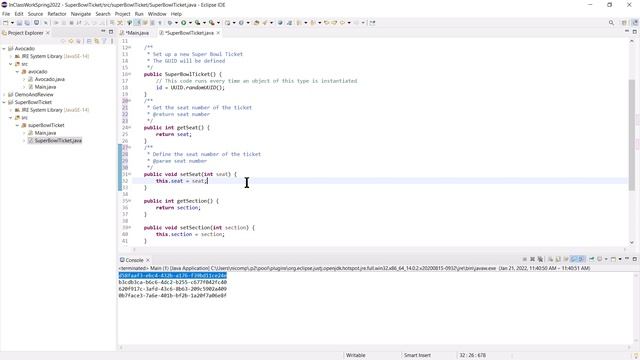Toggle Link with Editor in Project Explorer
The image size is (640, 360).
(96, 41)
